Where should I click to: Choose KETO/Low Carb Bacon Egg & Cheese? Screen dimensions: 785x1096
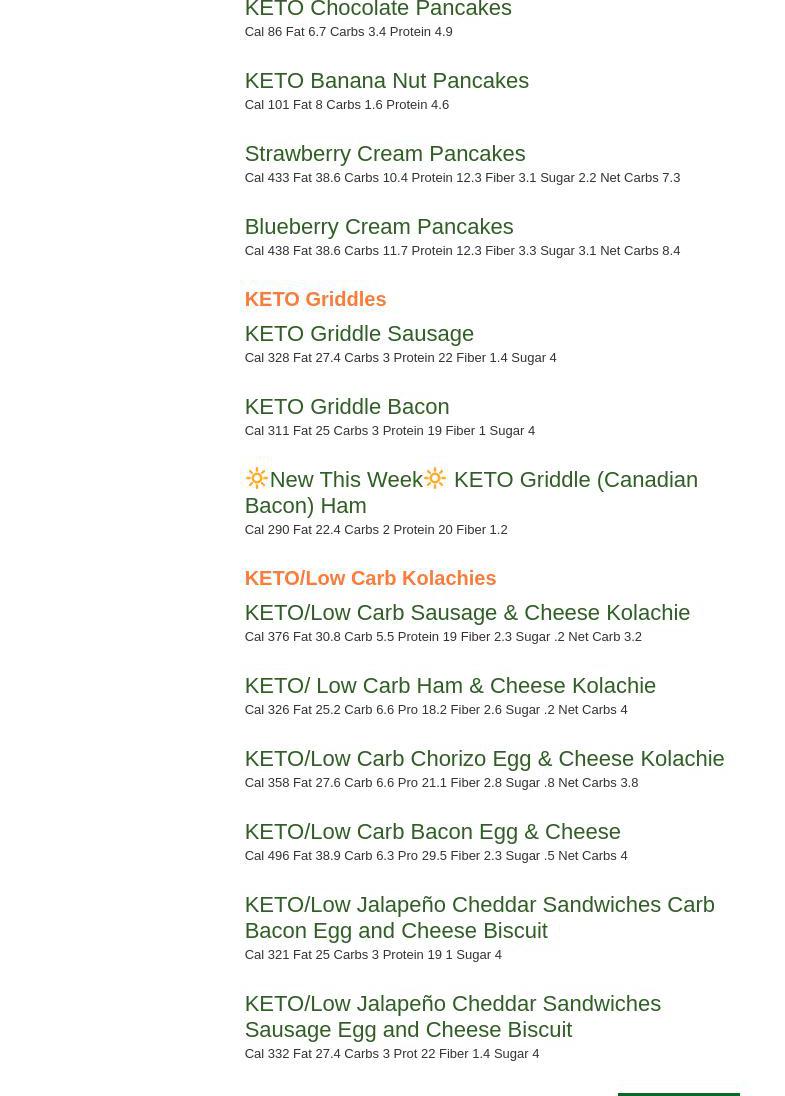432,832
